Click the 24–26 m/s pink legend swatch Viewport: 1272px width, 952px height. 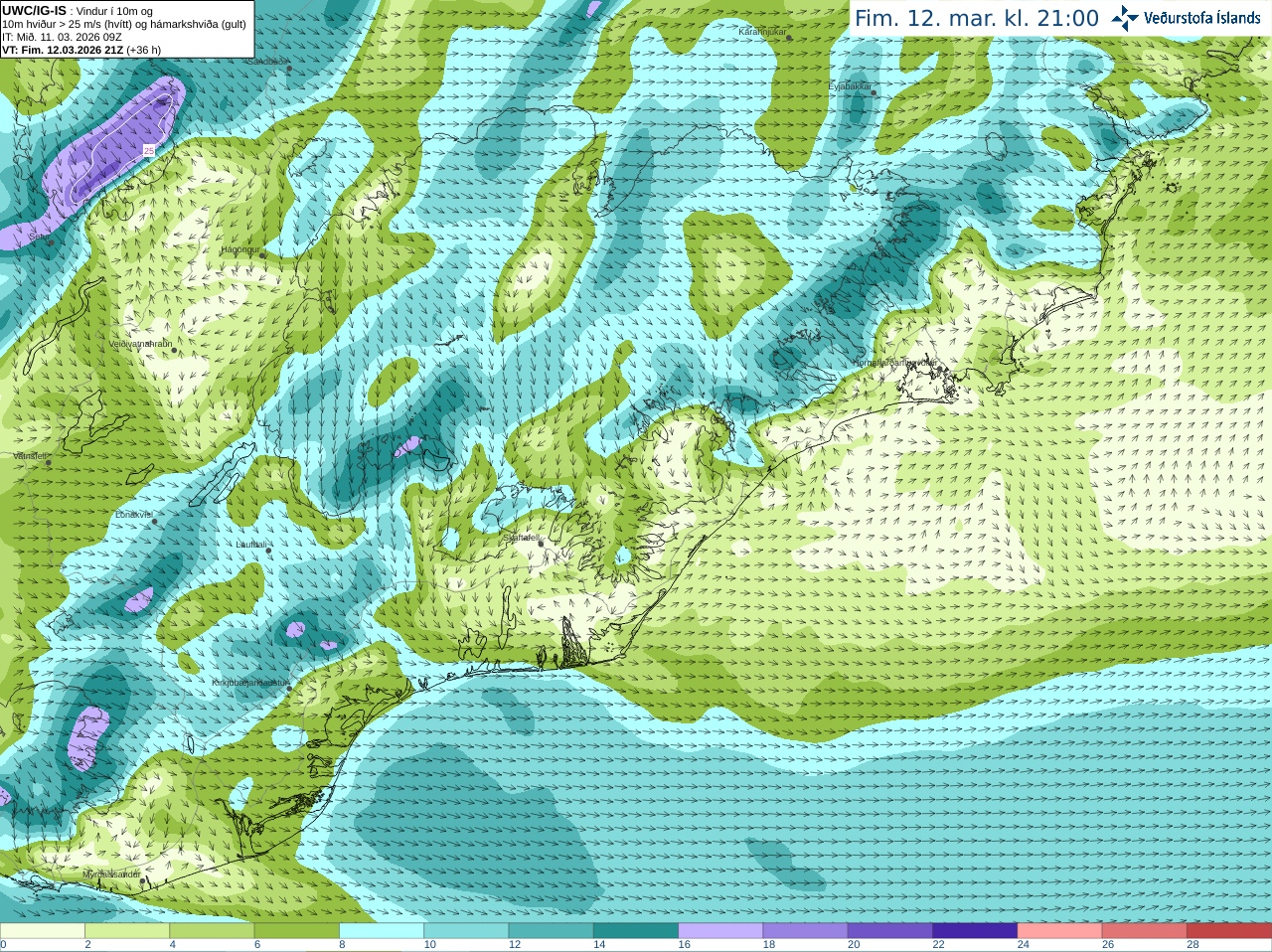pos(1060,931)
